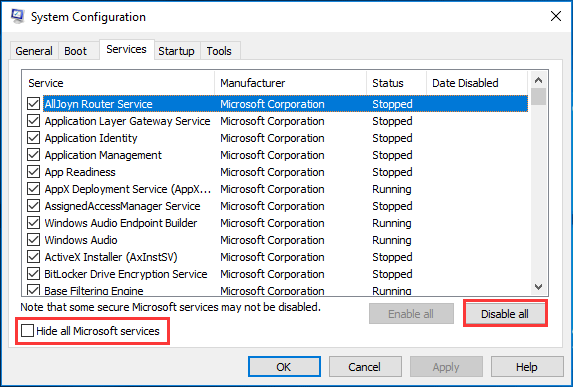The height and width of the screenshot is (387, 573).
Task: Click the System Configuration title bar icon
Action: click(17, 17)
